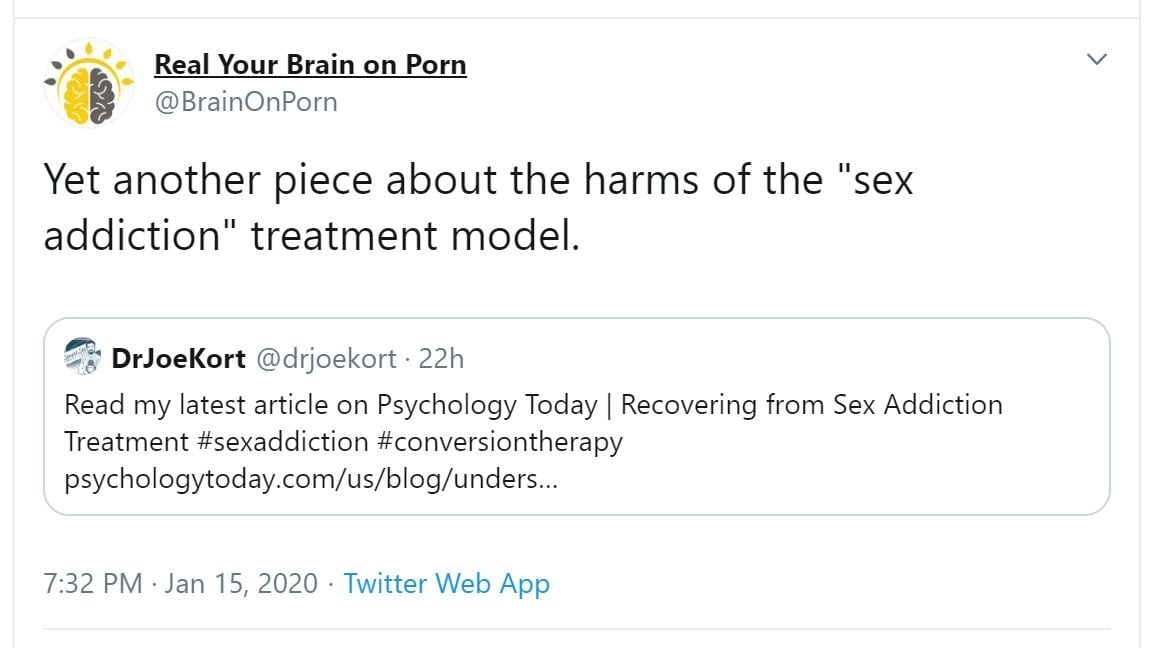Screen dimensions: 1159x648
Task: Click the @BrainOnPorn handle
Action: point(246,101)
